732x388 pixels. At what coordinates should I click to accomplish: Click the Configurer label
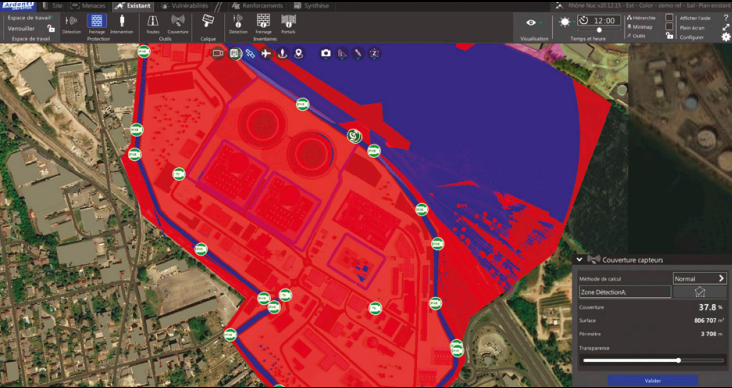click(x=692, y=37)
